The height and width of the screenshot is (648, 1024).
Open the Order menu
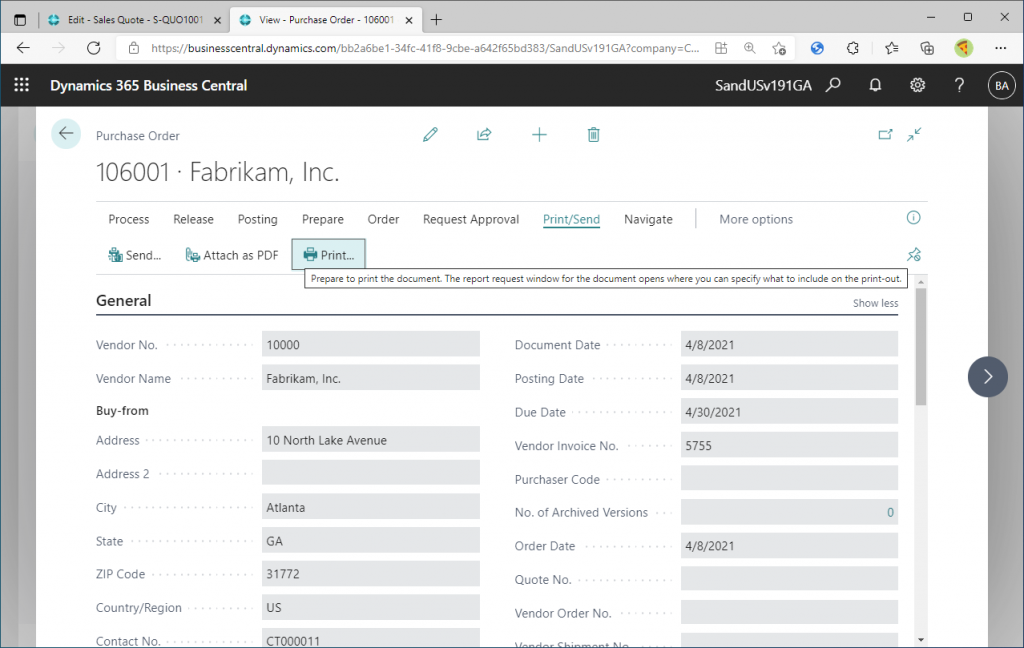point(383,219)
